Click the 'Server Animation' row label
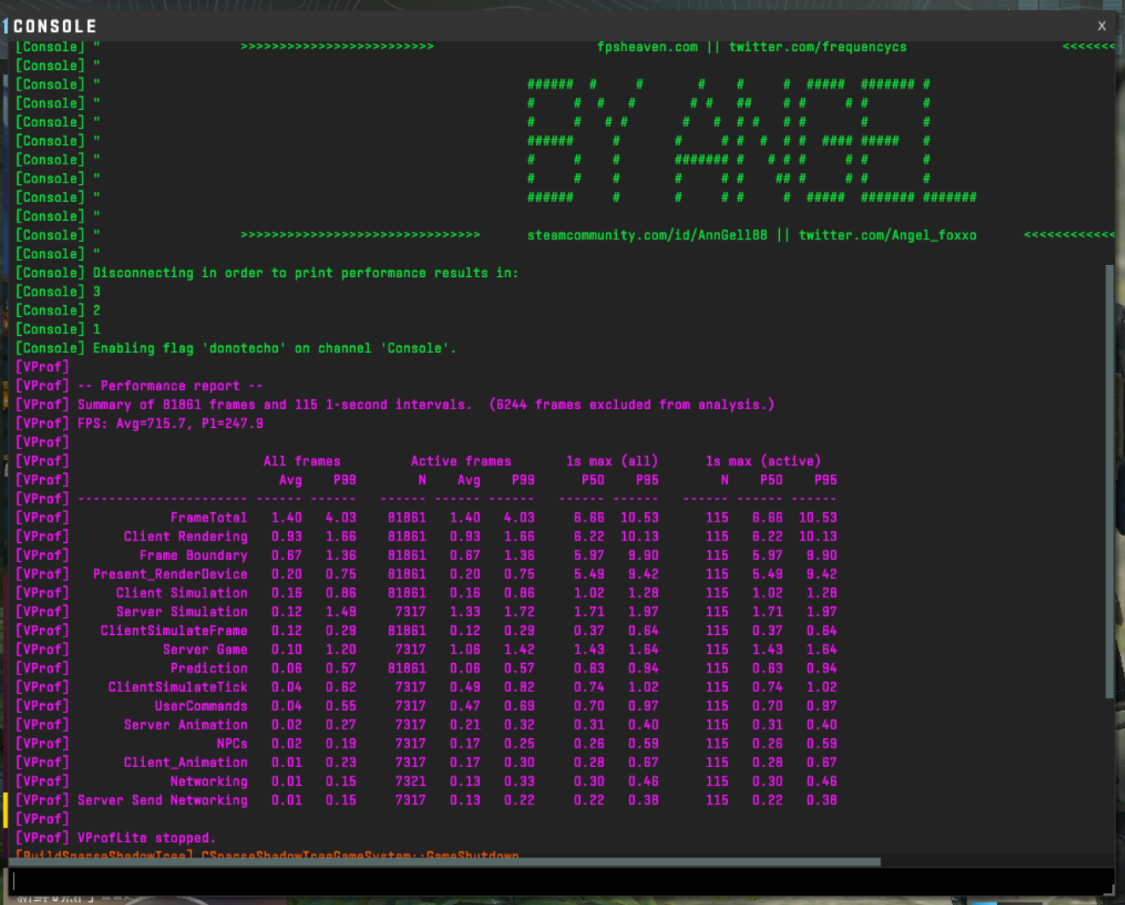 click(185, 725)
